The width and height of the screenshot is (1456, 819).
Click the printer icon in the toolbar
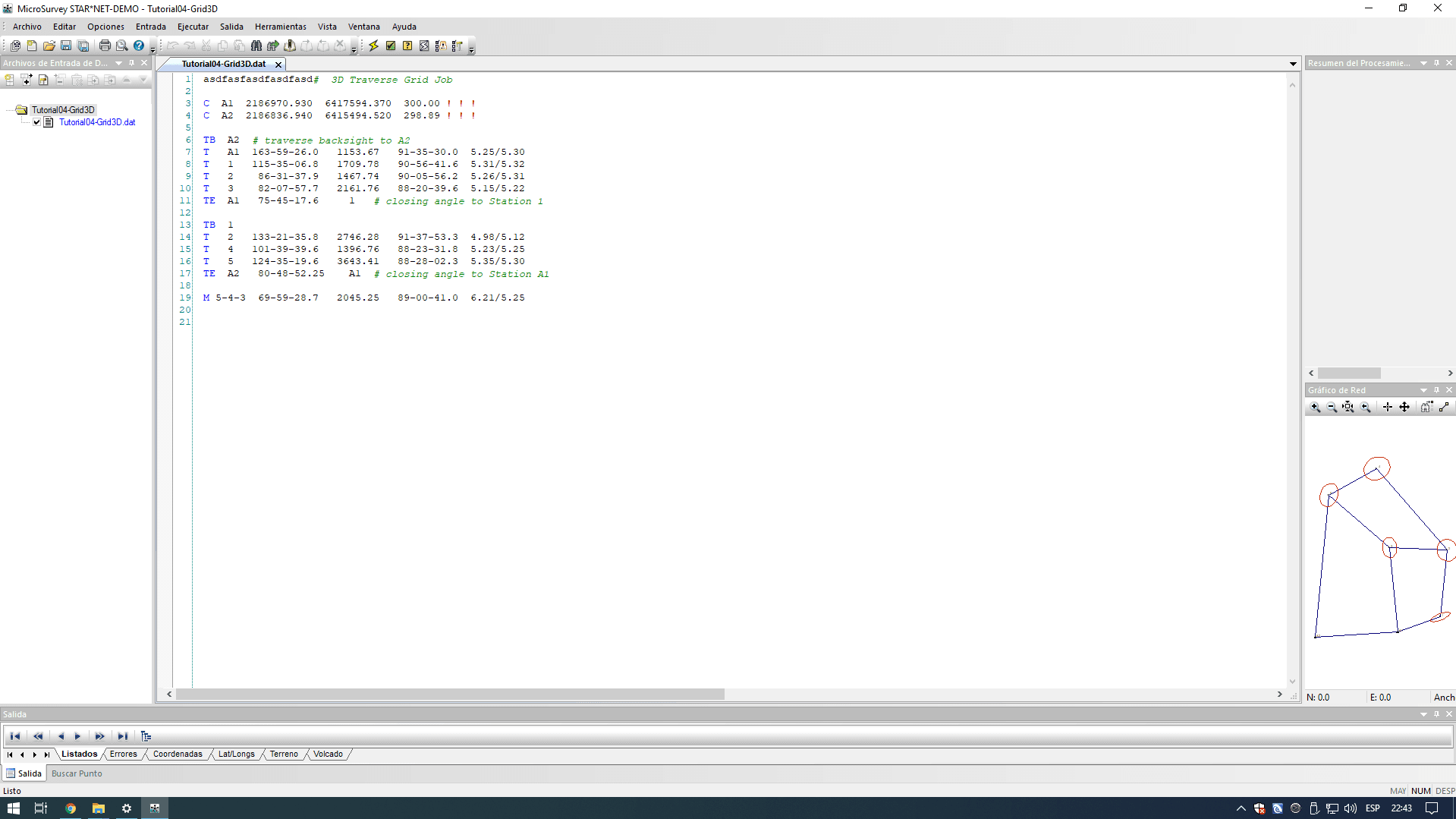click(105, 46)
